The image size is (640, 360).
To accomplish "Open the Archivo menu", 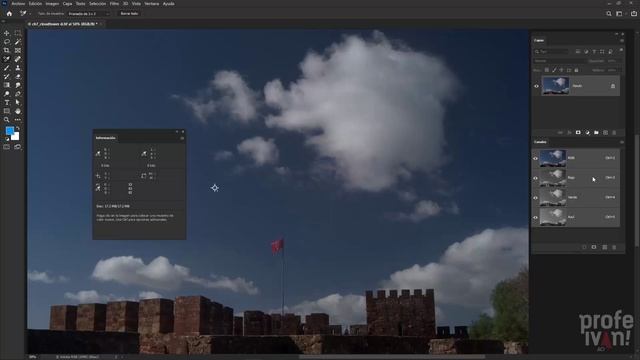I will click(x=18, y=4).
